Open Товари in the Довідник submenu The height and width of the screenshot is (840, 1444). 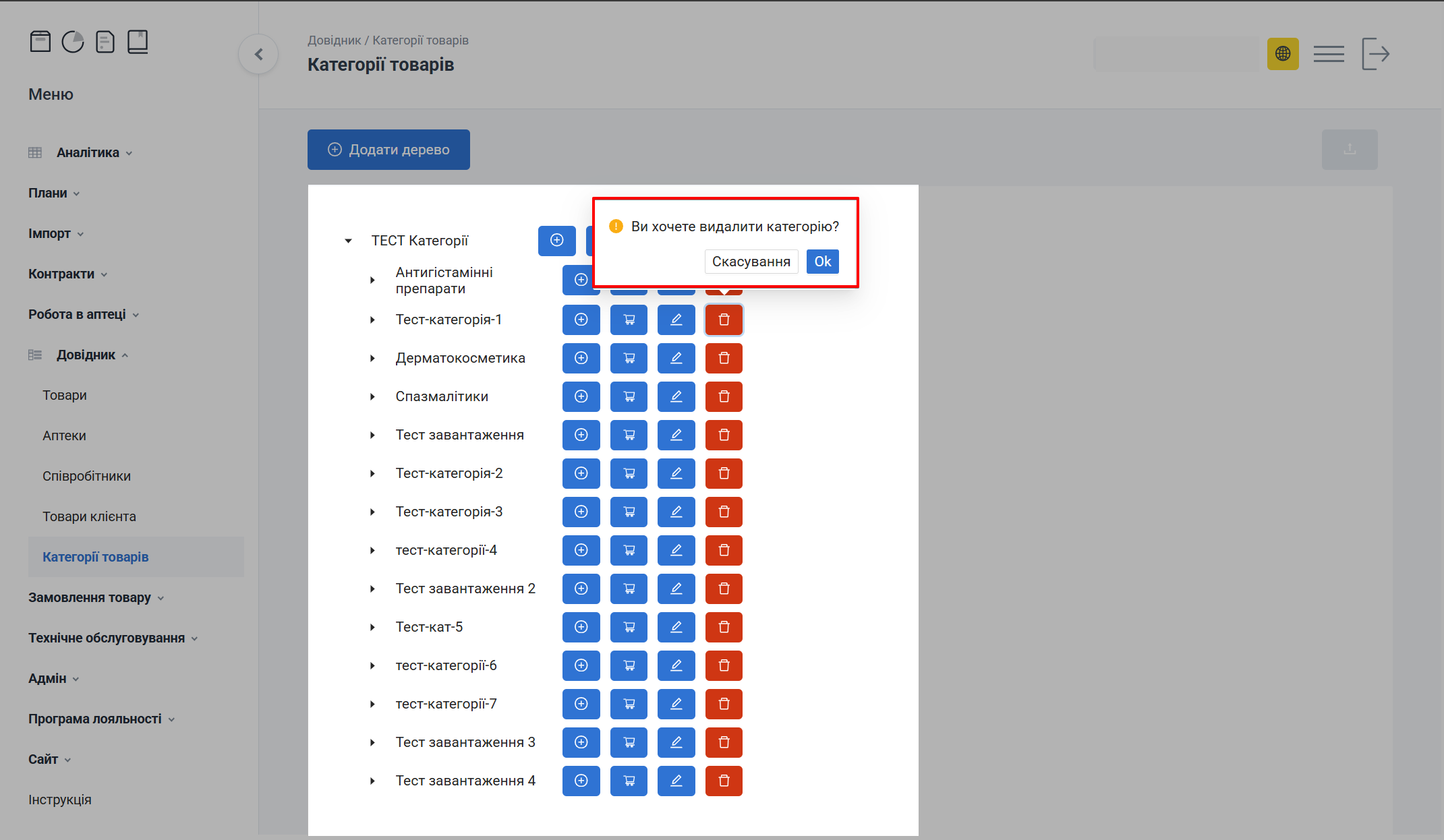click(x=65, y=396)
